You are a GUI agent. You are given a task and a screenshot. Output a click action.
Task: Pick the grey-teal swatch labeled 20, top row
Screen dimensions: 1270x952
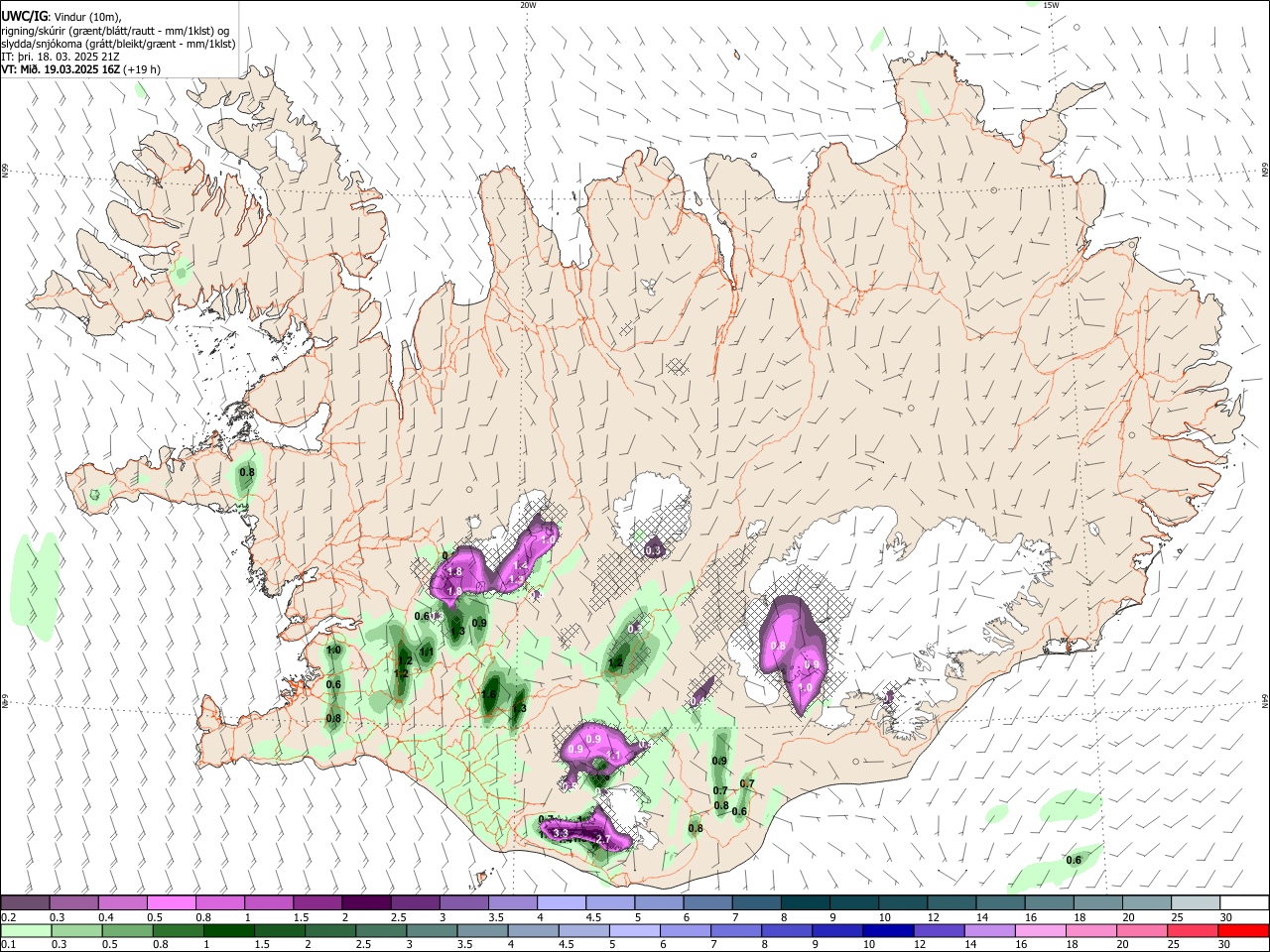click(x=1147, y=903)
